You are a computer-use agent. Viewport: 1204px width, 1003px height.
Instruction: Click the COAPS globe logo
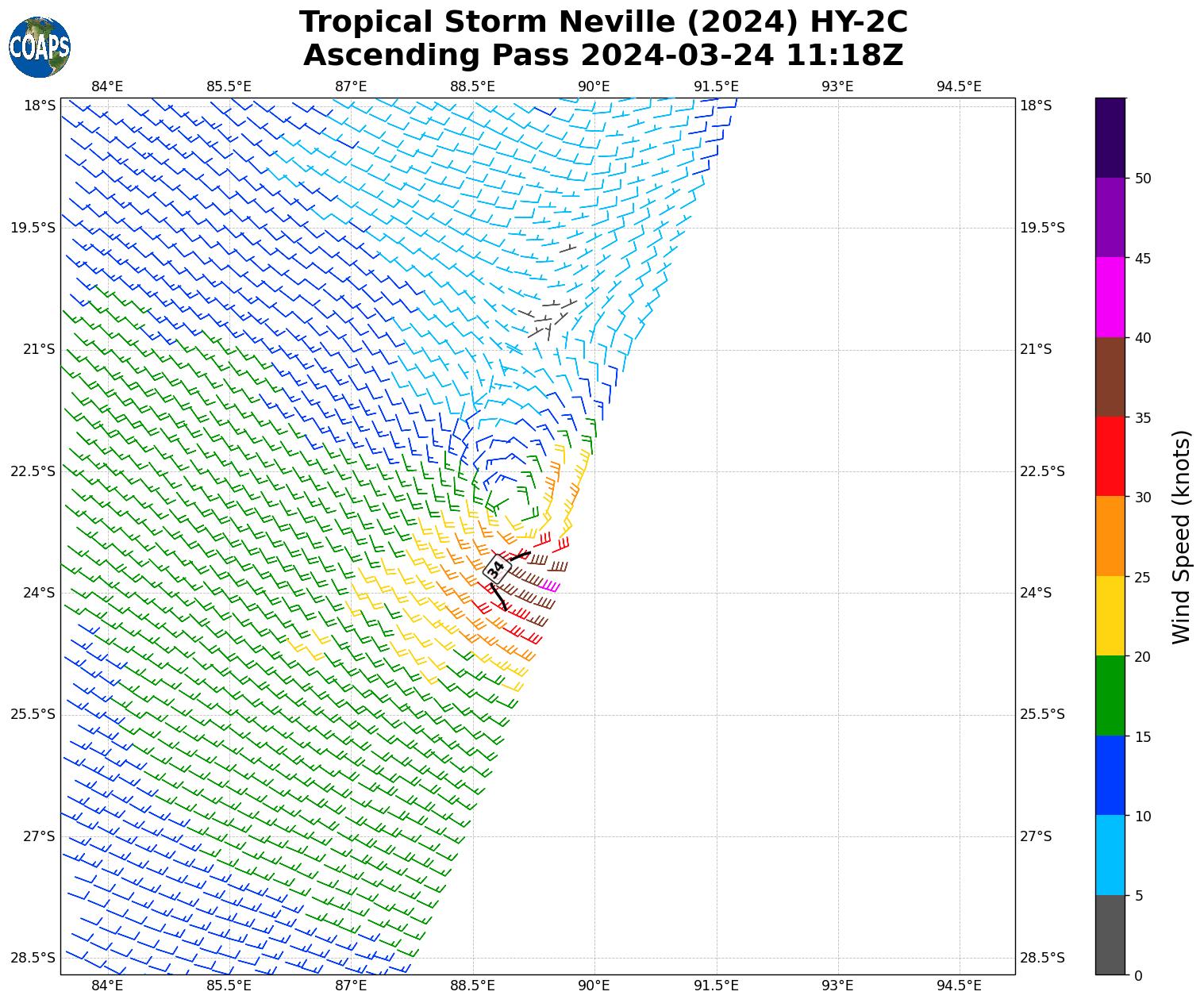click(40, 48)
